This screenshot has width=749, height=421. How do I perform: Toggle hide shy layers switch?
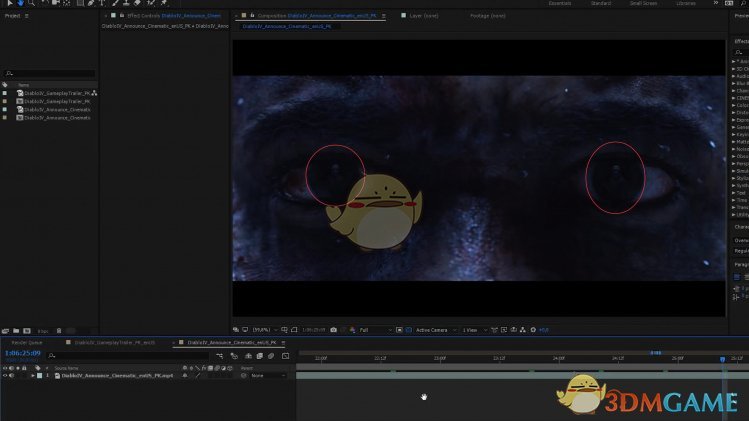(248, 356)
